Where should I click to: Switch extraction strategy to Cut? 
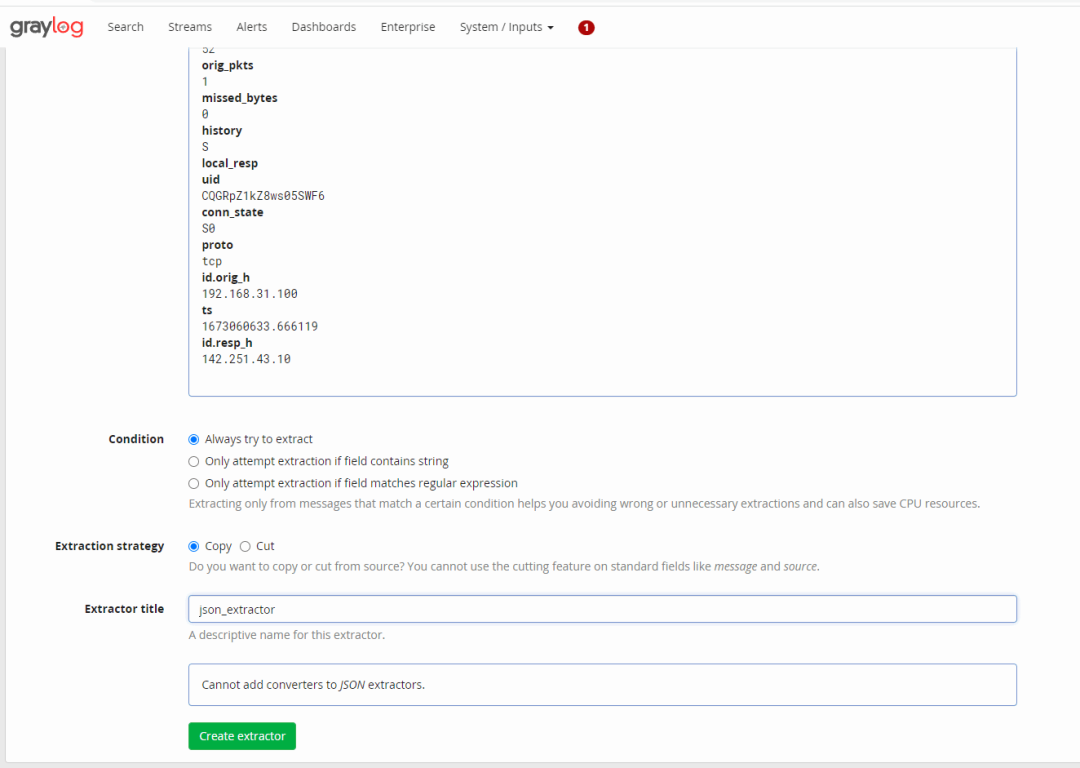pos(245,546)
